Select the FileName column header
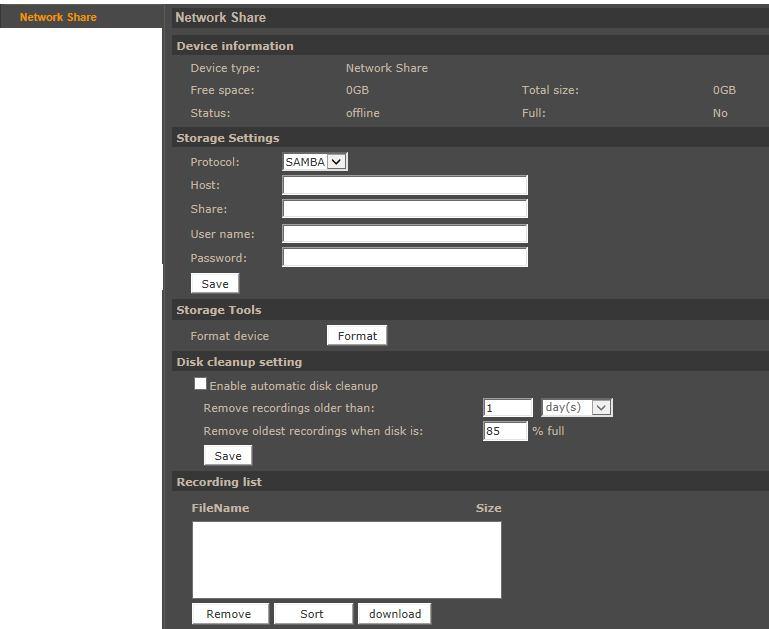 click(220, 508)
